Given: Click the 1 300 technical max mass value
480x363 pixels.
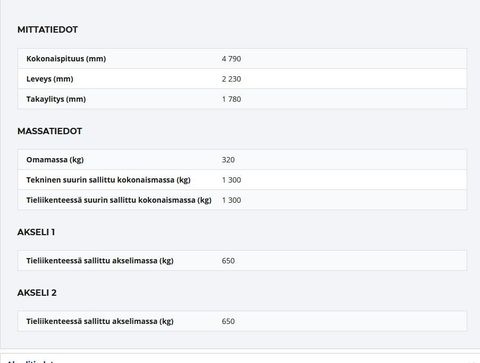Looking at the screenshot, I should click(x=231, y=180).
